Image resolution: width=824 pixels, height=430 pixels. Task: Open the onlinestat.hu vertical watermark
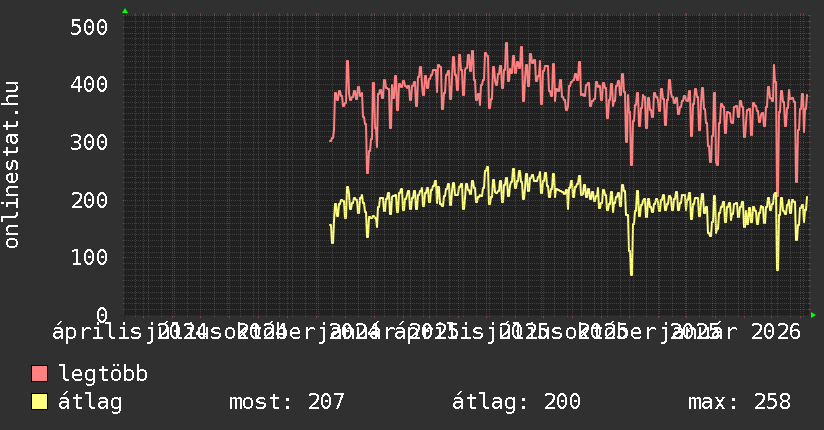coord(12,165)
